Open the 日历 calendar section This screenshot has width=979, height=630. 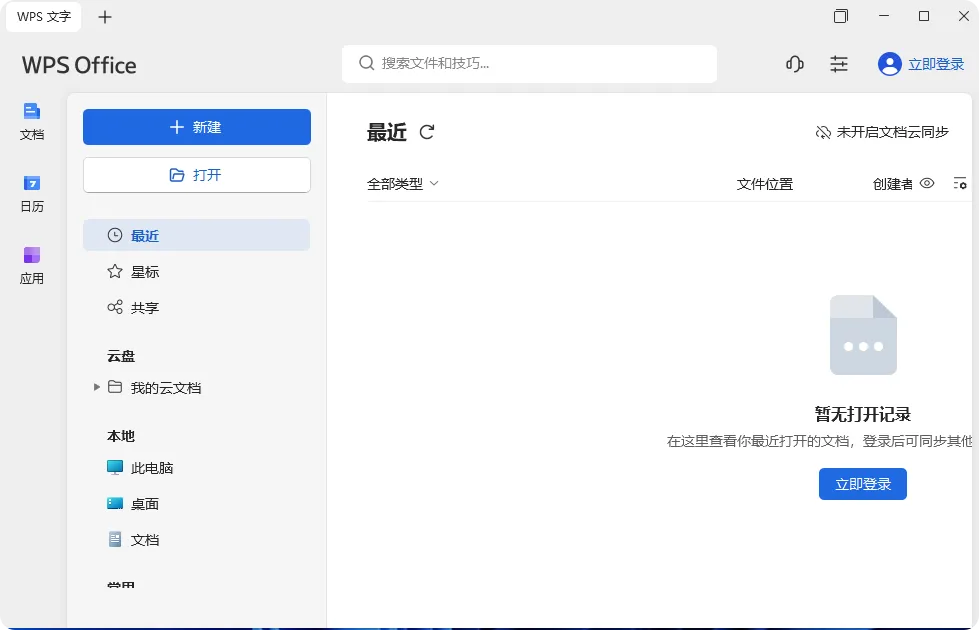point(32,194)
